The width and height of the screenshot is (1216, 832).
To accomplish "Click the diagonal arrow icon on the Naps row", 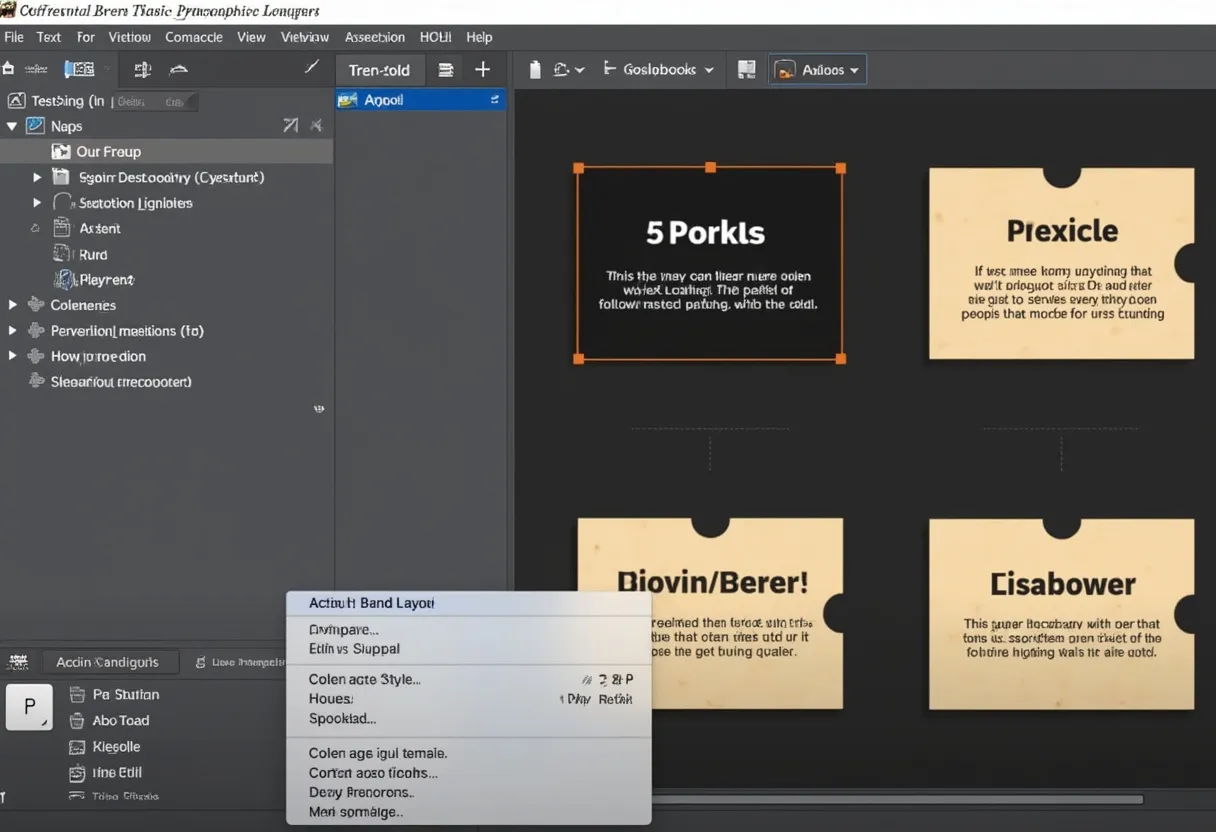I will 290,126.
